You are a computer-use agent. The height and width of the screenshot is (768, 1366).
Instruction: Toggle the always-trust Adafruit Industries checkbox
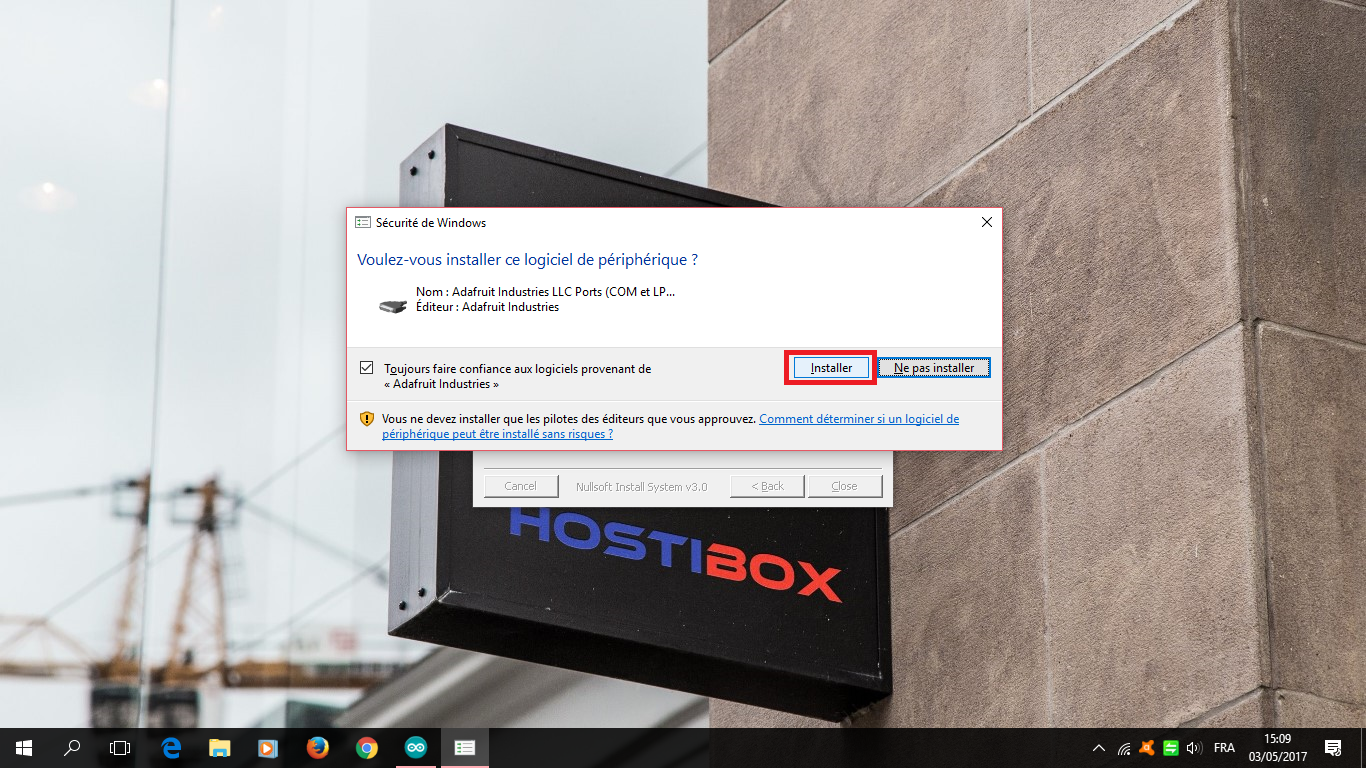click(366, 368)
